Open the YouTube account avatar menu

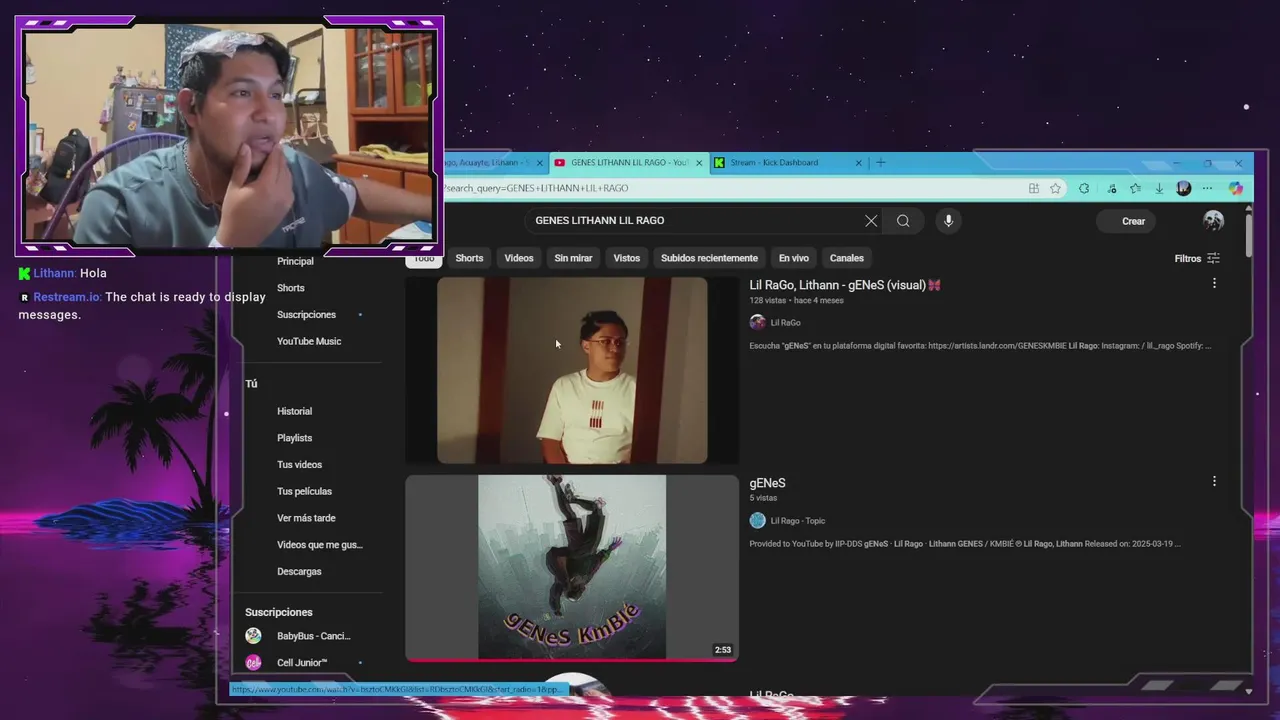click(x=1213, y=221)
